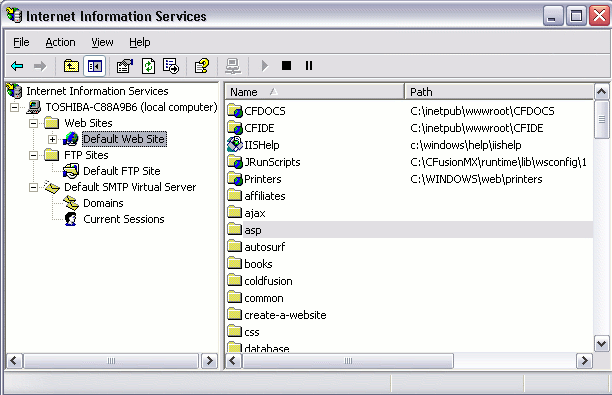Viewport: 612px width, 395px height.
Task: Click the list pane vertical scrollbar thumb
Action: (x=601, y=119)
